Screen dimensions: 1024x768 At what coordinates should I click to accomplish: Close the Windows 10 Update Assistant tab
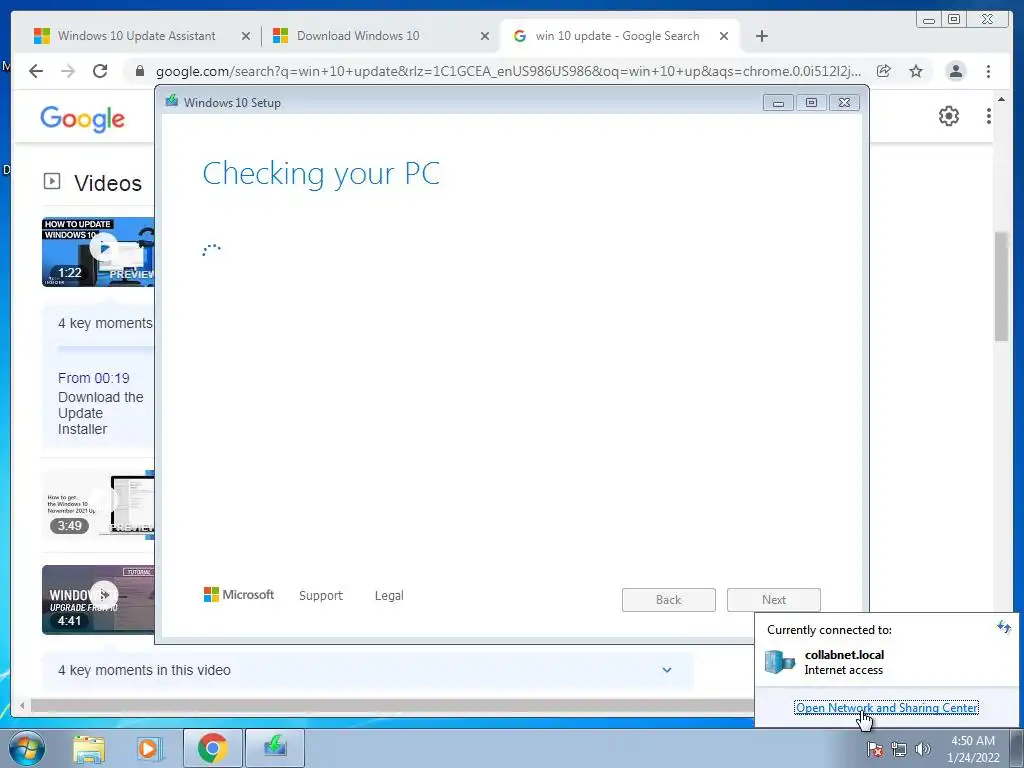coord(246,37)
